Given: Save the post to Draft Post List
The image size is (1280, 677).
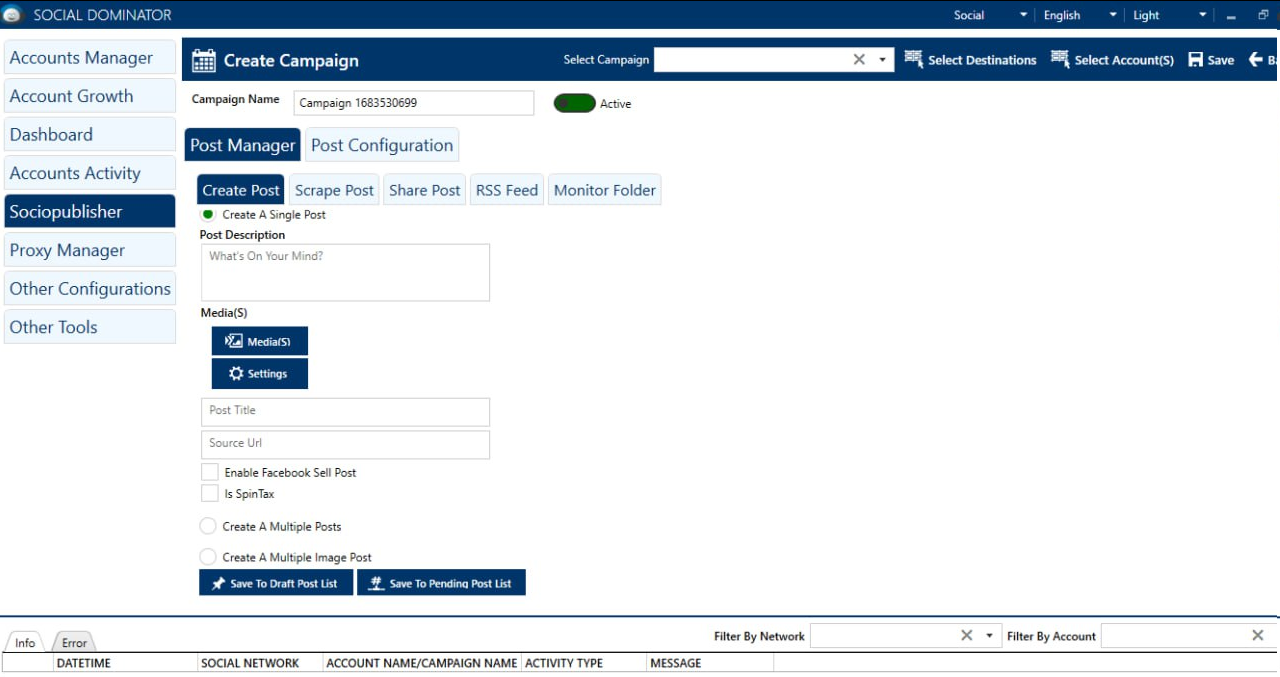Looking at the screenshot, I should [x=276, y=583].
